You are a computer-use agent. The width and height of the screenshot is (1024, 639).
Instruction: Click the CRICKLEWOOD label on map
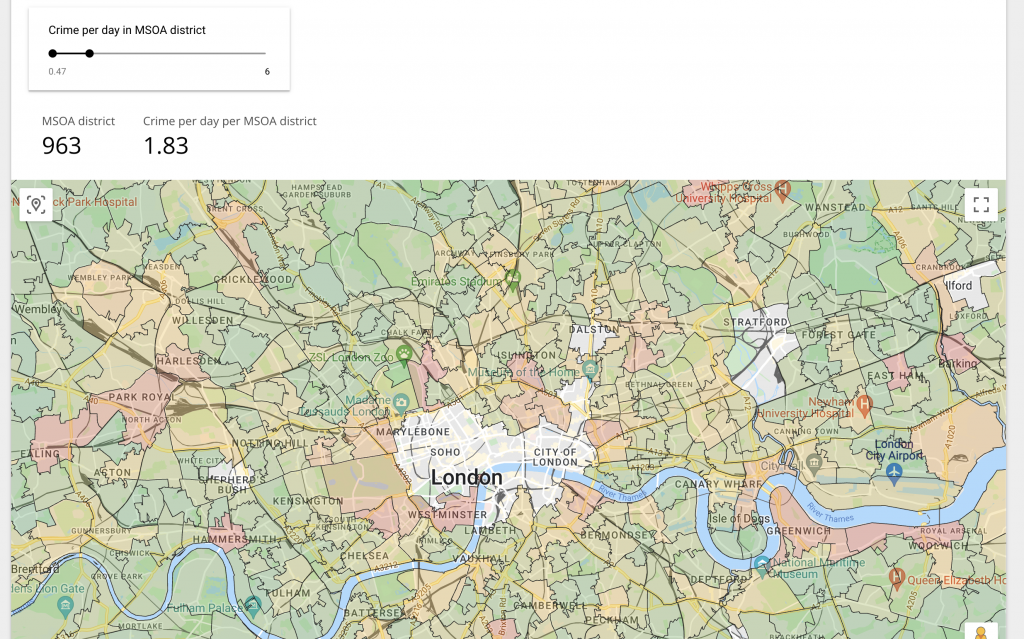[253, 279]
